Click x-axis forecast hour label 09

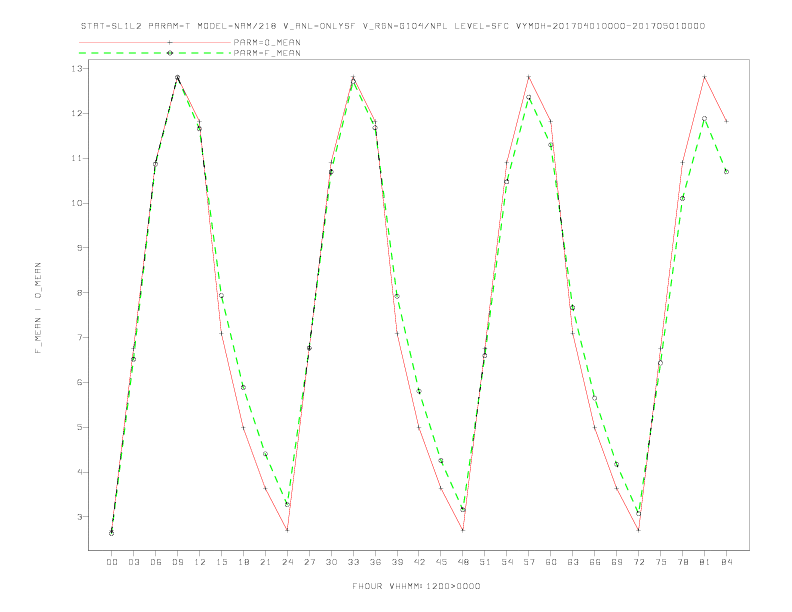tap(177, 562)
